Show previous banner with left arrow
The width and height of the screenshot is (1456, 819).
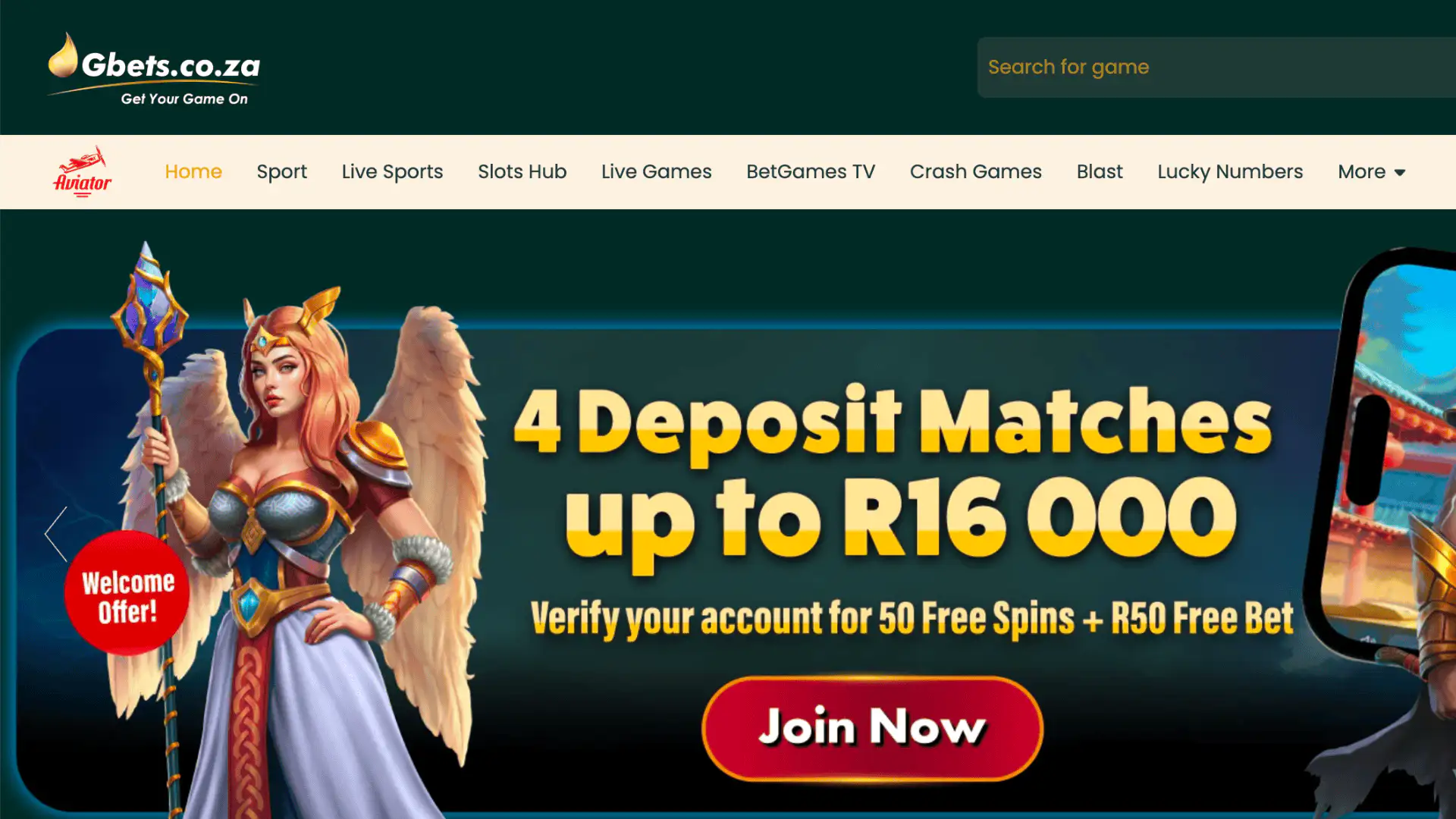56,534
